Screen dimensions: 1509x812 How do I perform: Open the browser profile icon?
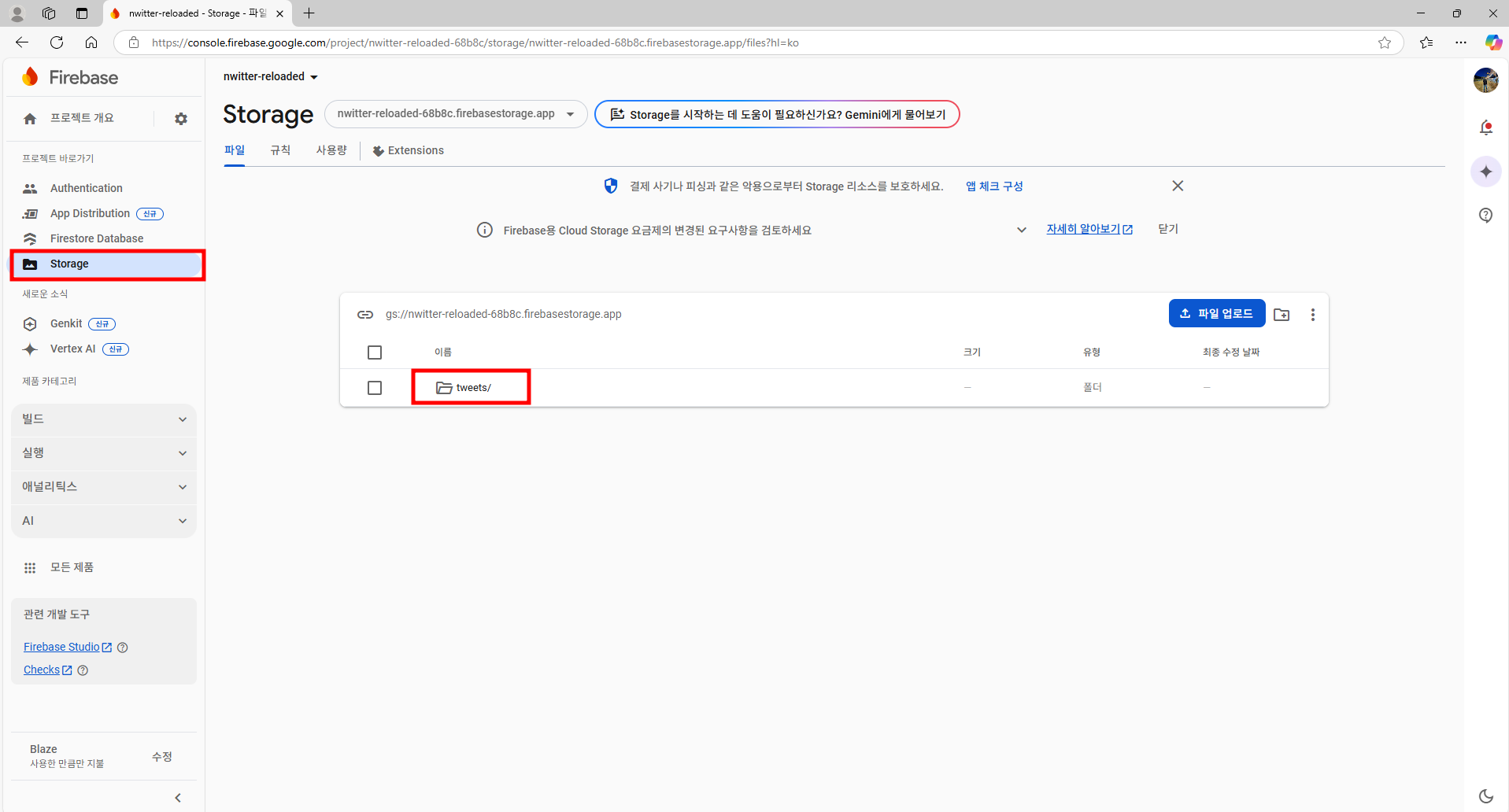coord(17,13)
